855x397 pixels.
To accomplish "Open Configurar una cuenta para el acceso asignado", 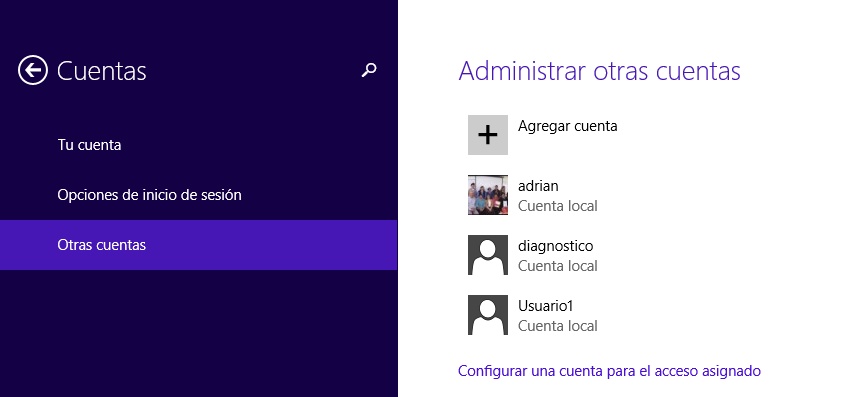I will 609,371.
